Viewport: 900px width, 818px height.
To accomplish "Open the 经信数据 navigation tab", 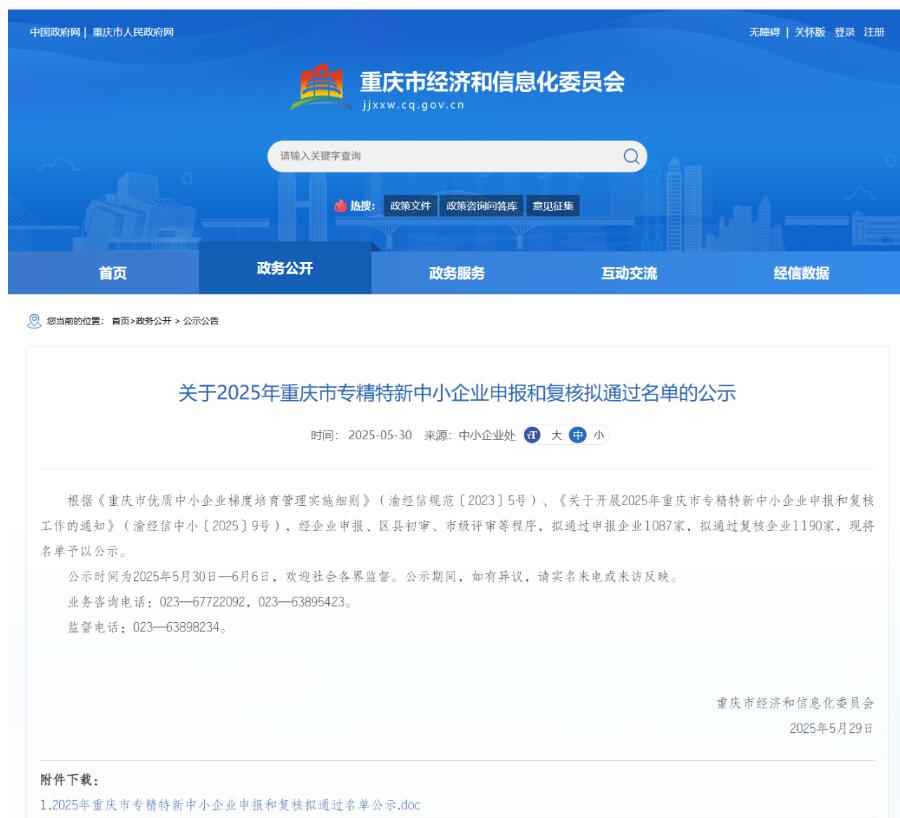I will 801,273.
